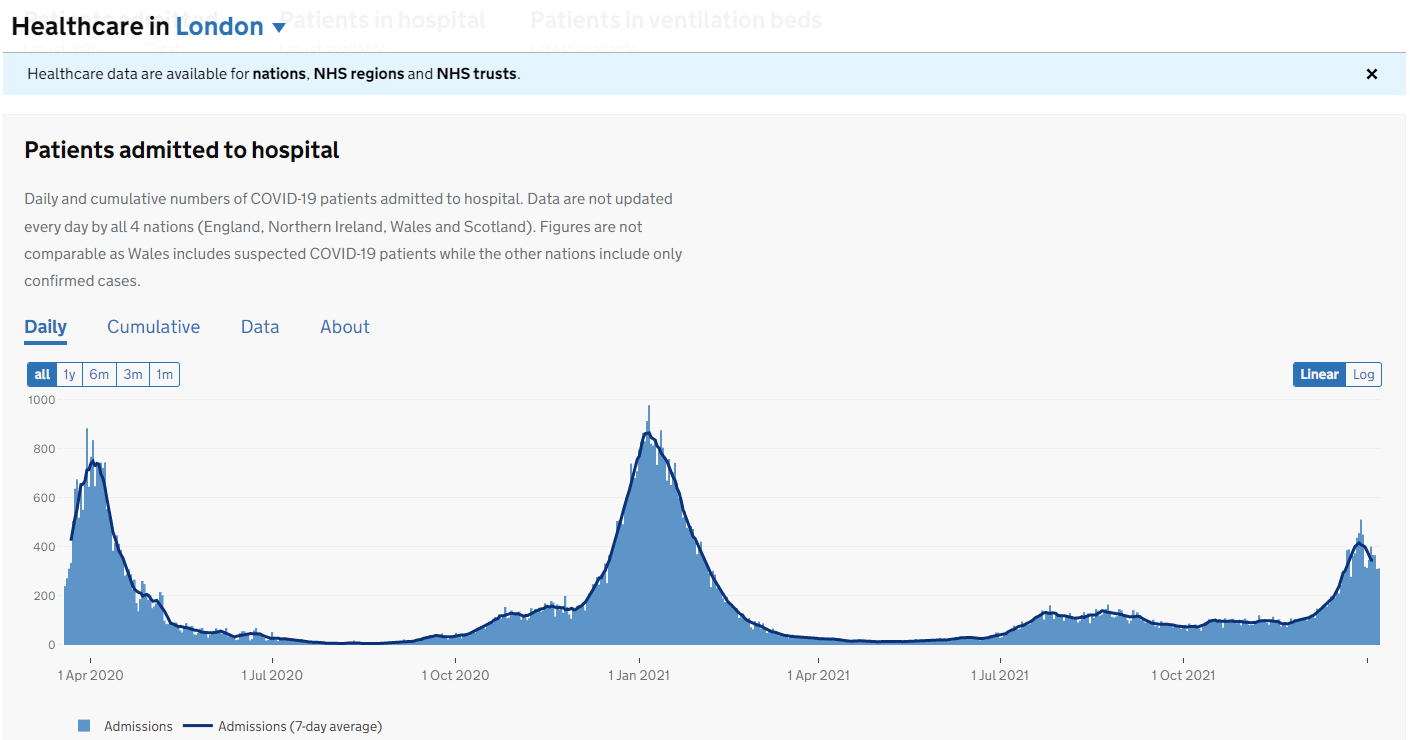Click the '800' y-axis label
1410x740 pixels.
tap(45, 449)
